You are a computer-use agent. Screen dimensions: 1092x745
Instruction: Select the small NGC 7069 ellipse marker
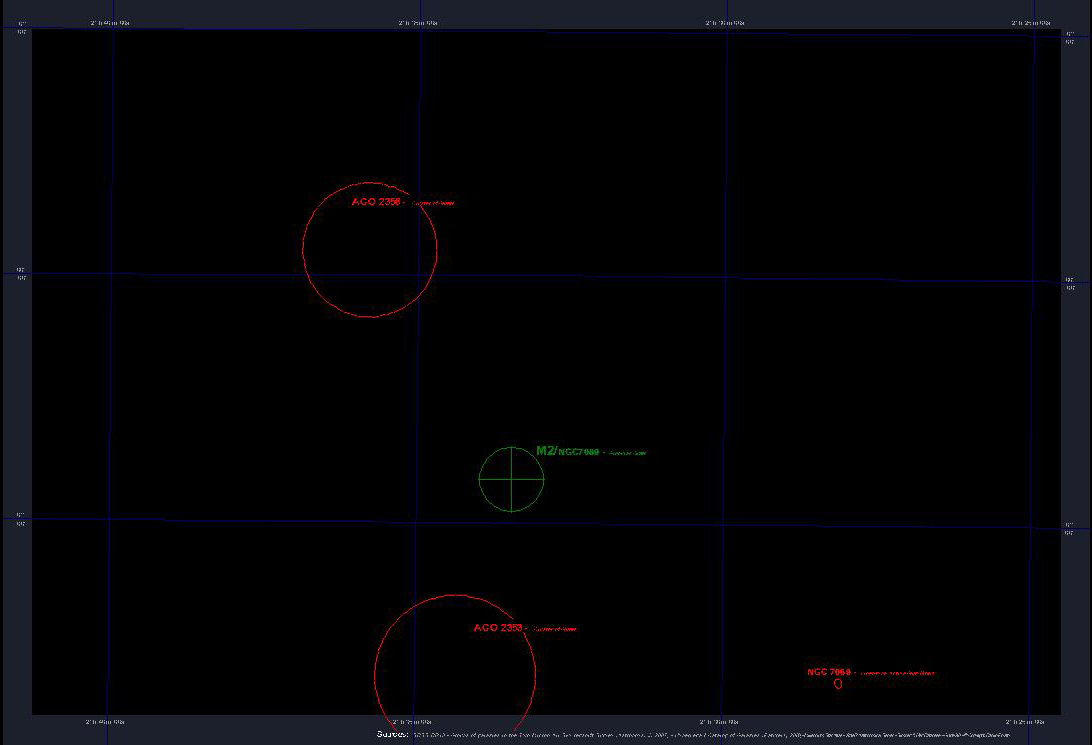tap(838, 685)
